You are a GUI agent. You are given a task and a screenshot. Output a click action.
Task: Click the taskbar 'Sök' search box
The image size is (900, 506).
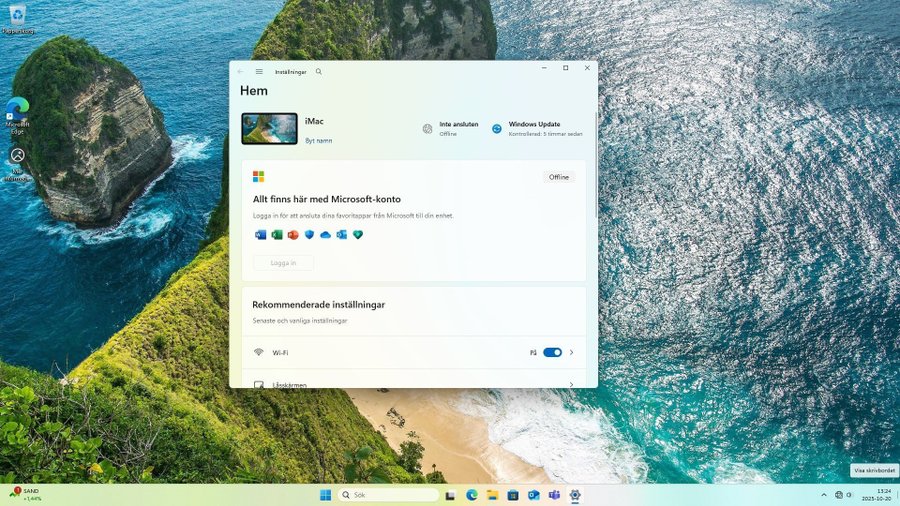(x=390, y=495)
